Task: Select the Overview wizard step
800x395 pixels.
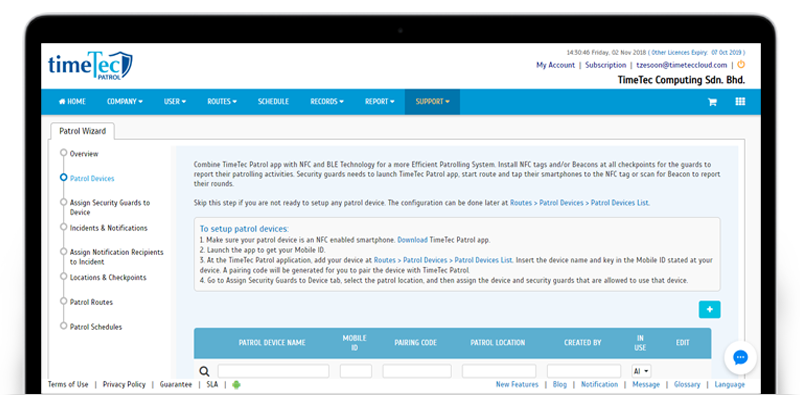Action: pos(84,154)
